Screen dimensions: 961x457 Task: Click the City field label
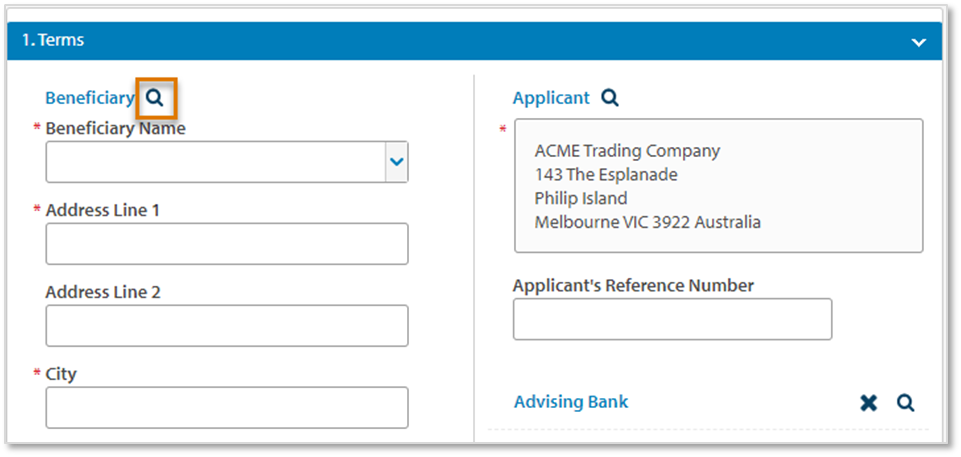(61, 374)
